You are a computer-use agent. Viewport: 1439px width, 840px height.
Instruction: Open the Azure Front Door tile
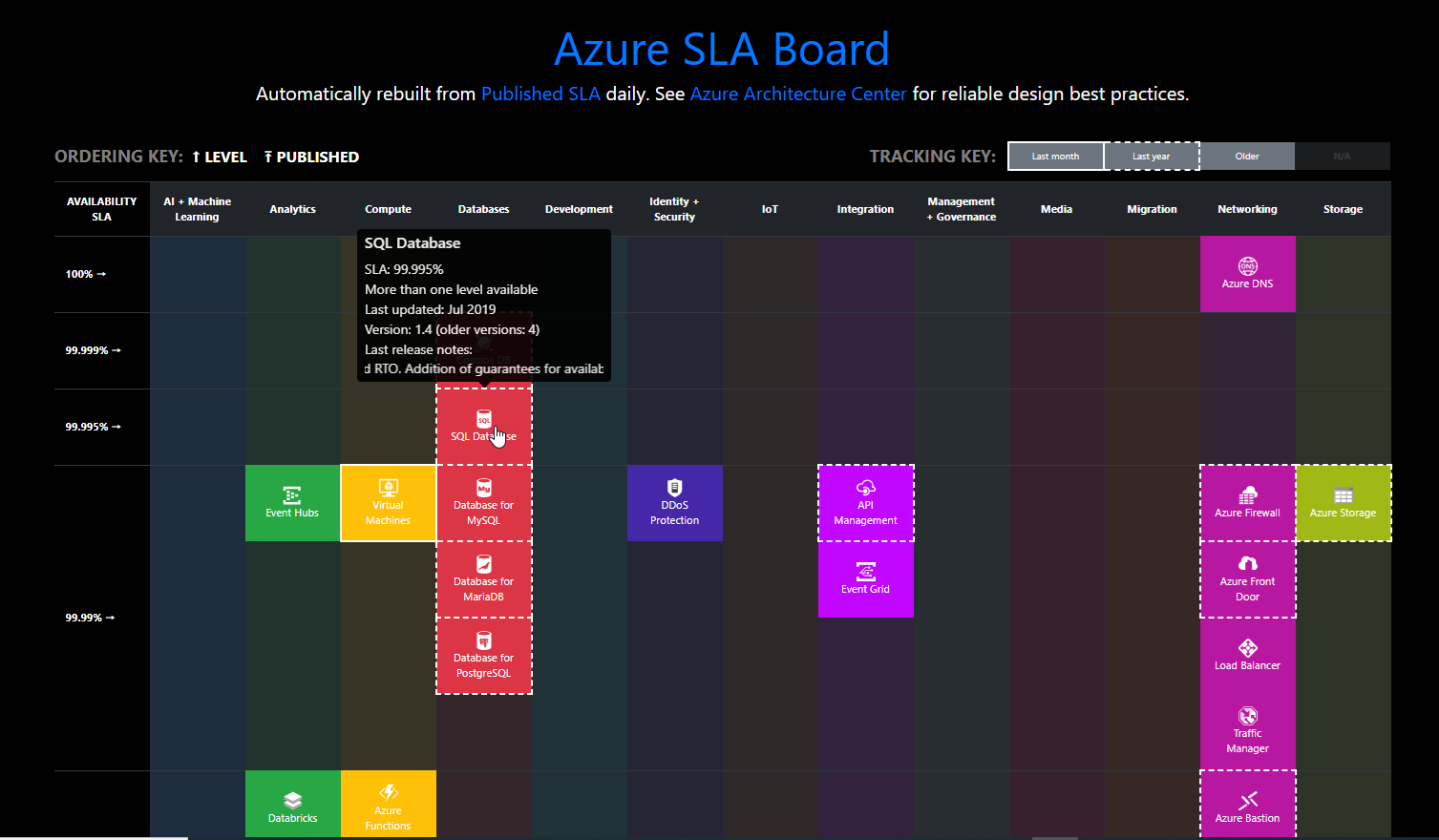(x=1247, y=579)
